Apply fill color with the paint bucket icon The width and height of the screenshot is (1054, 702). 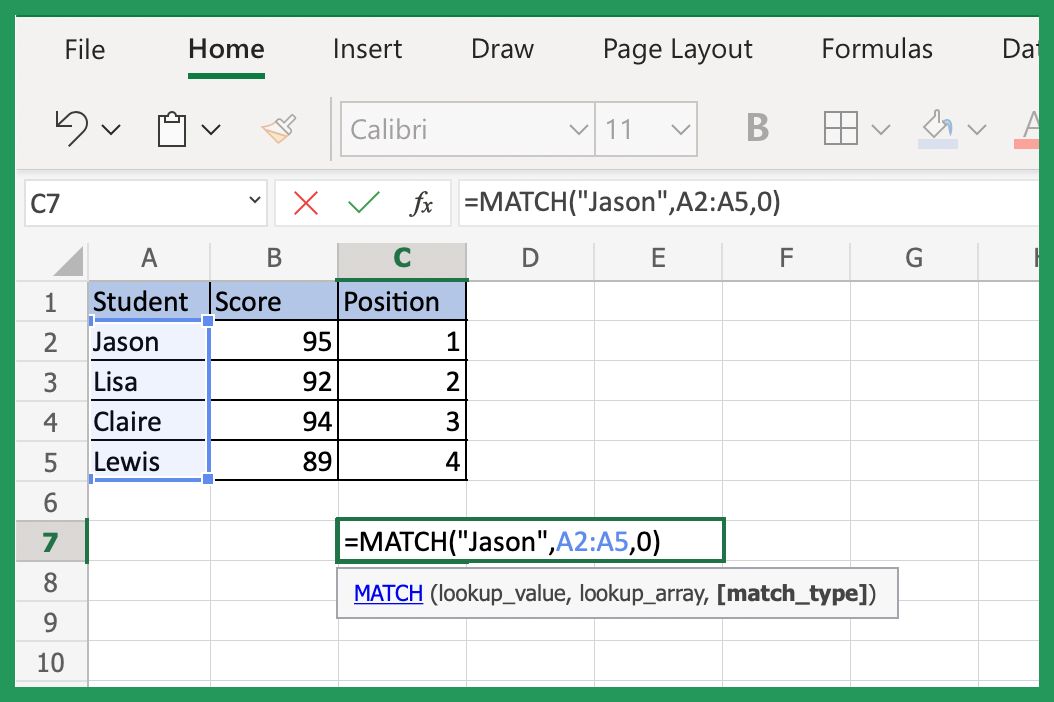coord(937,128)
